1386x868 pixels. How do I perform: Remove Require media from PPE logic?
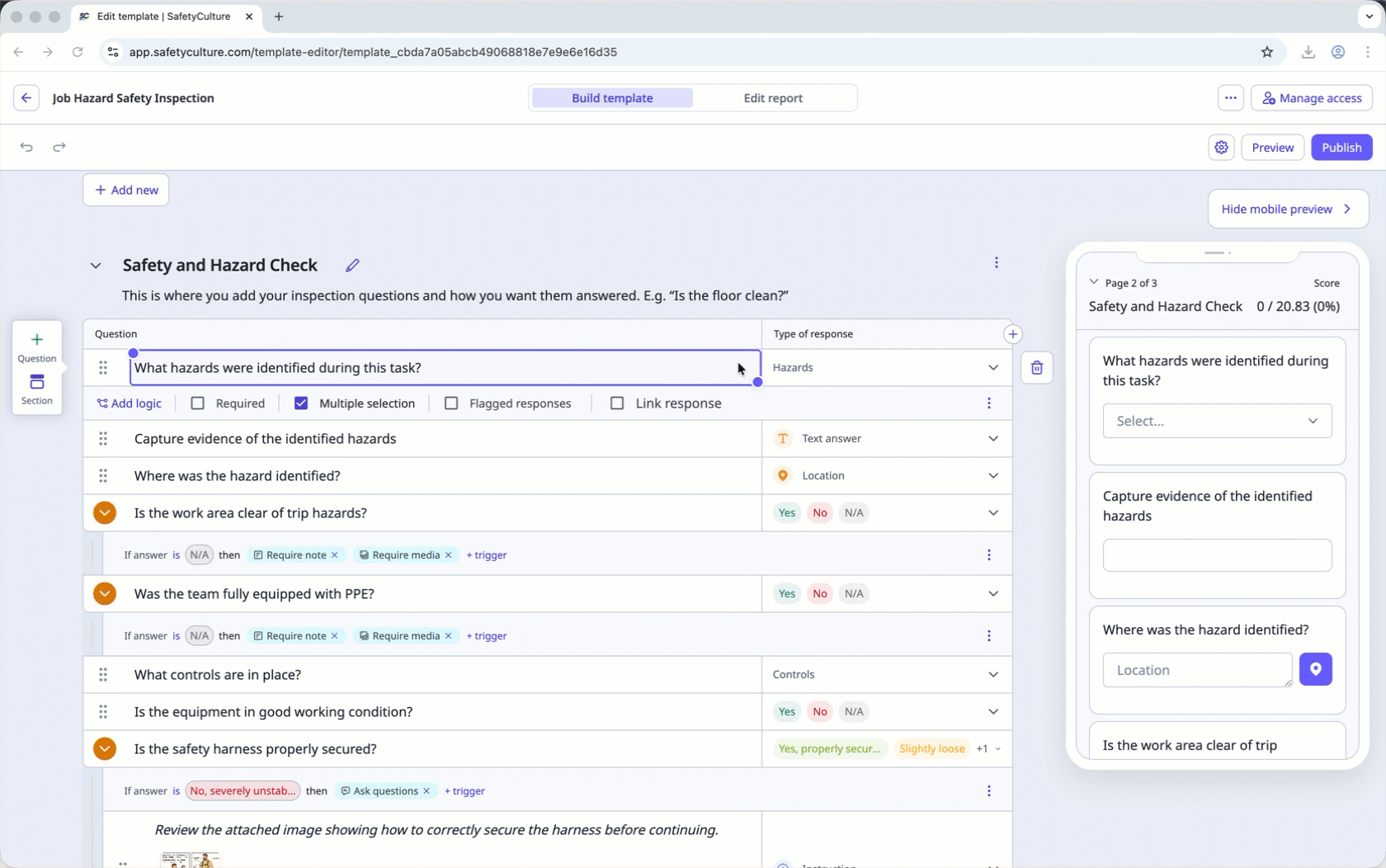[x=448, y=636]
